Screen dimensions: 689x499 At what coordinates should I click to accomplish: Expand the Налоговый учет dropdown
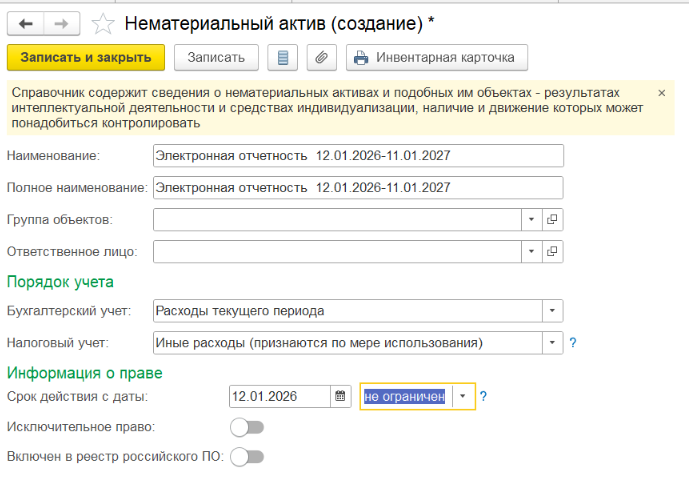coord(552,343)
